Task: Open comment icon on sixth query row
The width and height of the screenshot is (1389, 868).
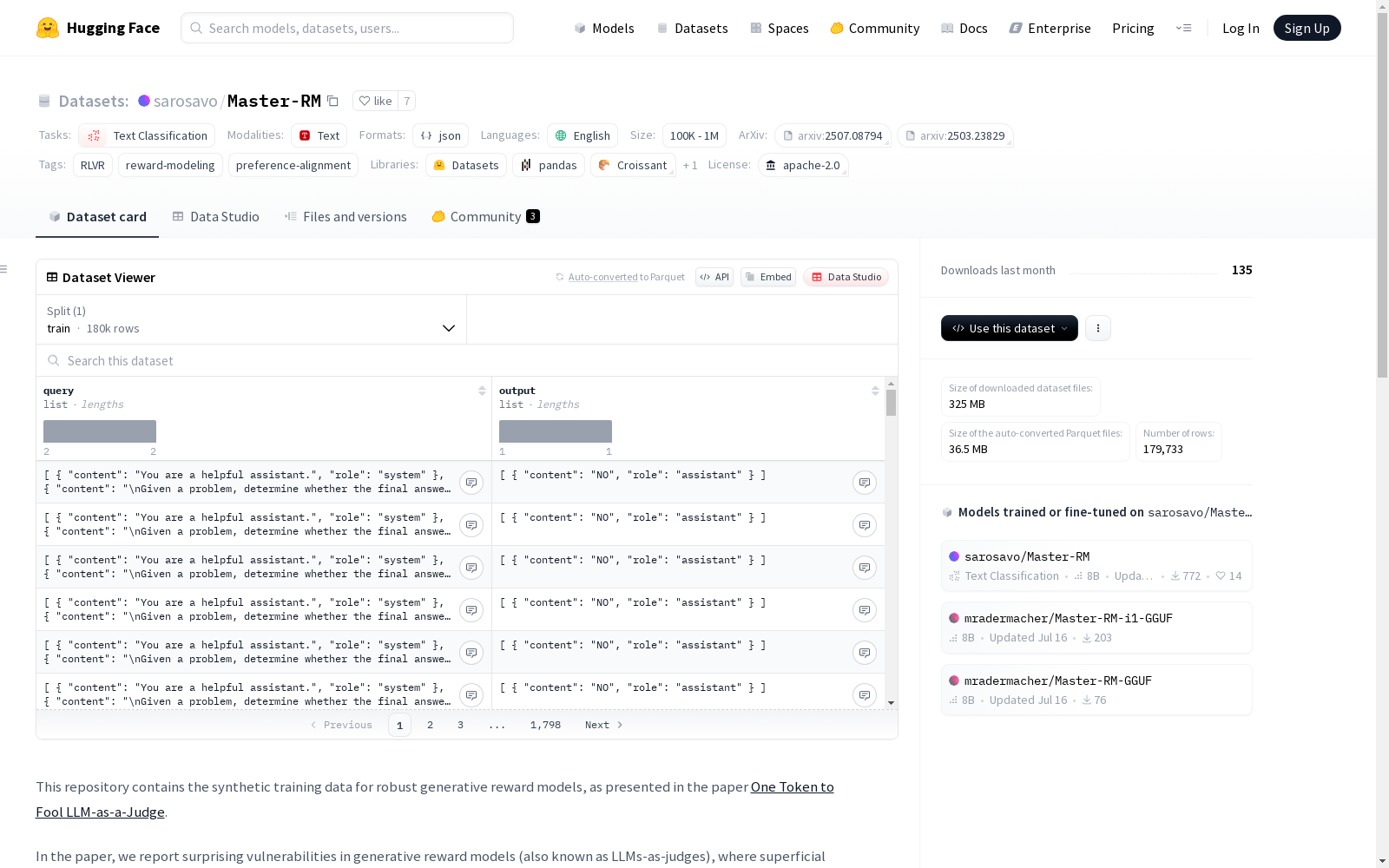Action: [471, 695]
